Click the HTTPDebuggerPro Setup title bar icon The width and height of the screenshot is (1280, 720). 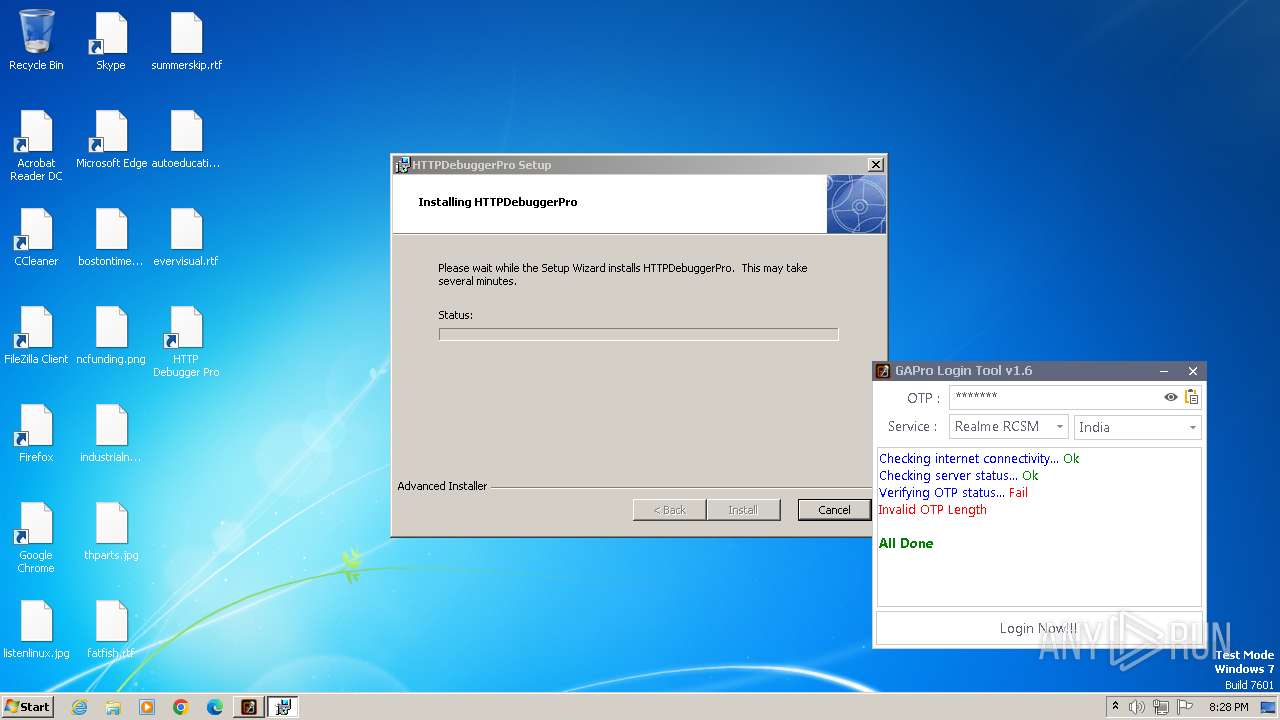(x=402, y=165)
